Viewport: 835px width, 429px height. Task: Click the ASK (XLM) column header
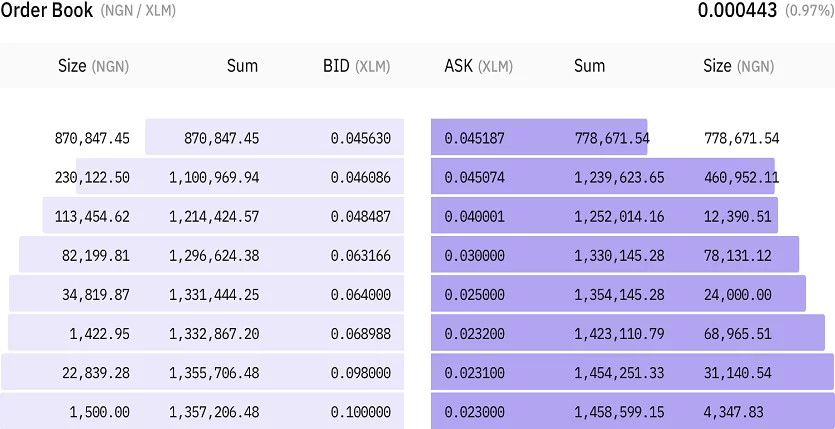pos(478,66)
